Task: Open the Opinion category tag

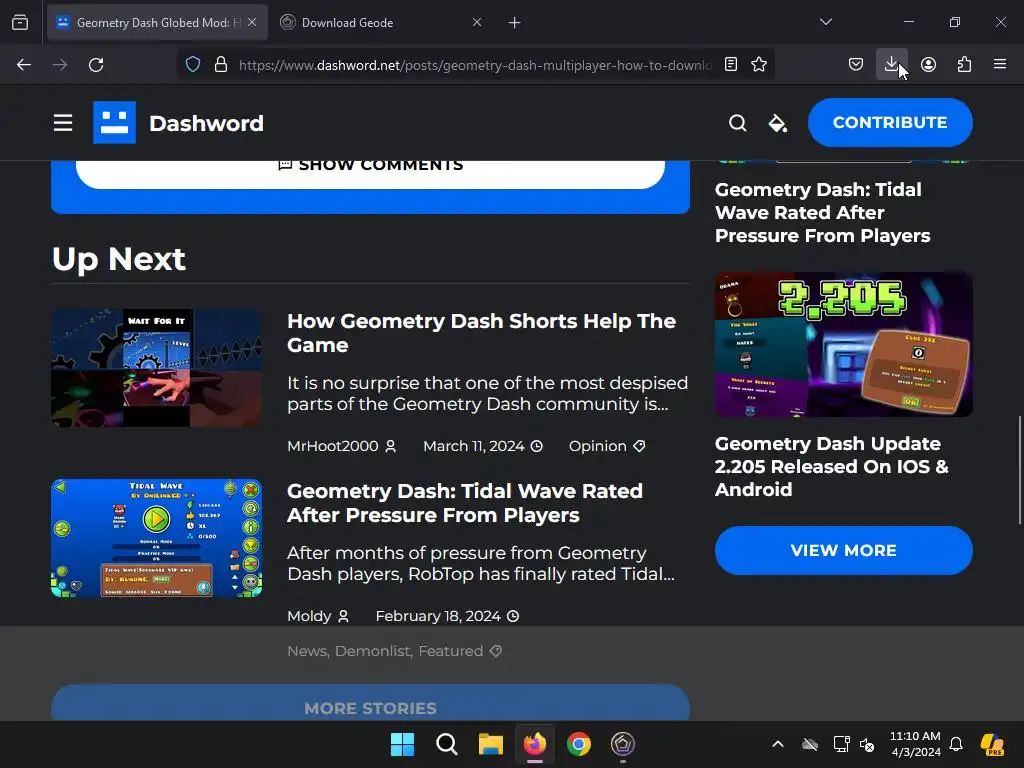Action: pos(607,446)
